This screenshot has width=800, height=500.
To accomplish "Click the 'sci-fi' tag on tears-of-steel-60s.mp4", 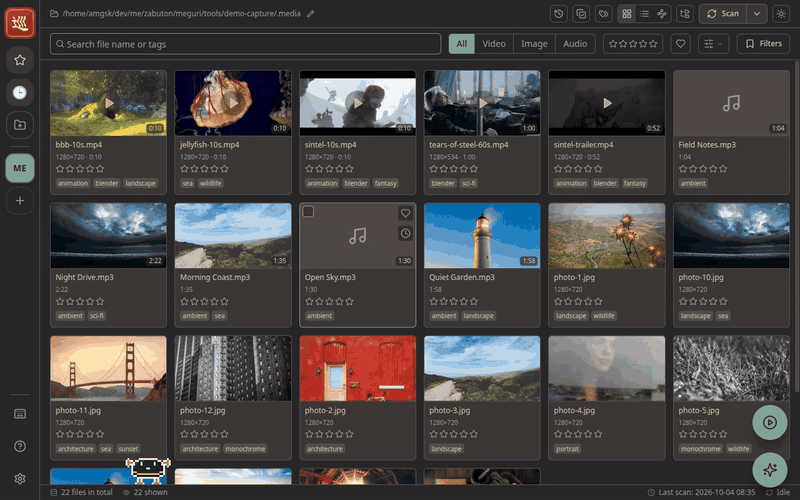I will click(x=468, y=184).
